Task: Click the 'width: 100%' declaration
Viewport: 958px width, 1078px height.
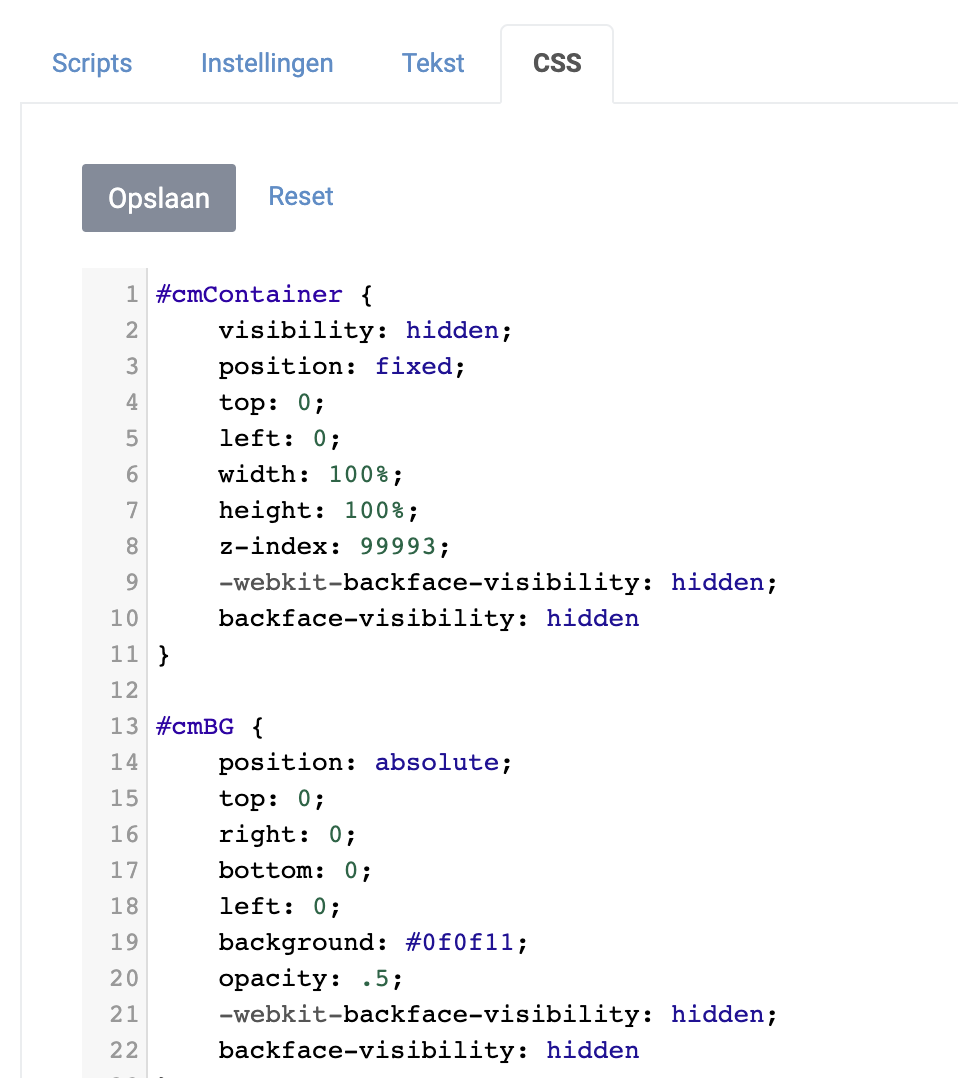Action: pos(311,474)
